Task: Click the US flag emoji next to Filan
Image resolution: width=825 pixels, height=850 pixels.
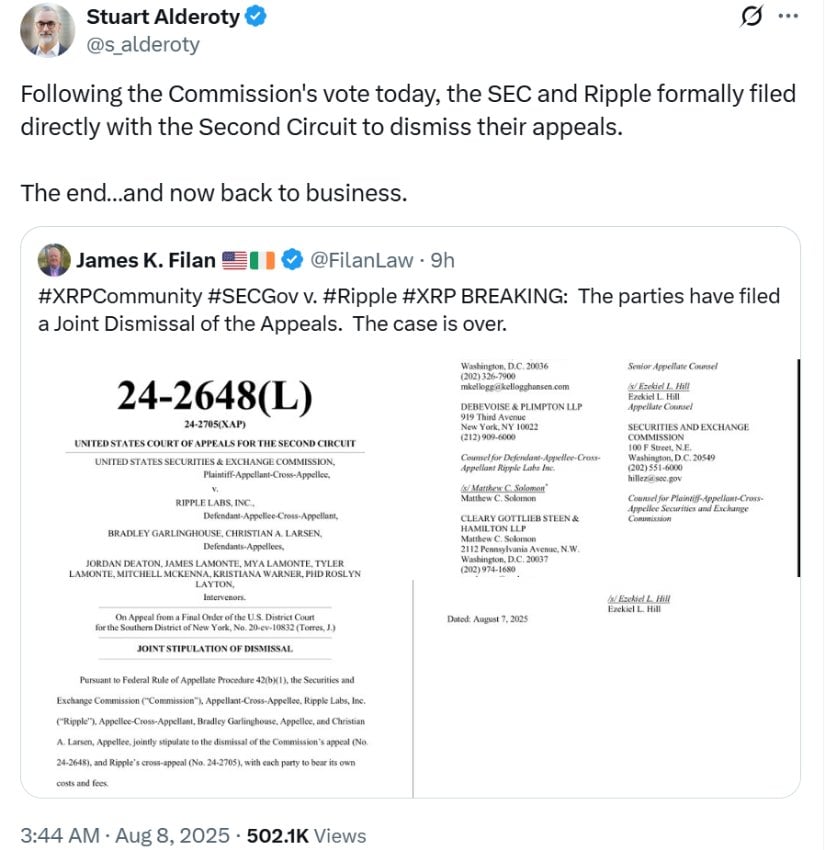Action: [234, 261]
